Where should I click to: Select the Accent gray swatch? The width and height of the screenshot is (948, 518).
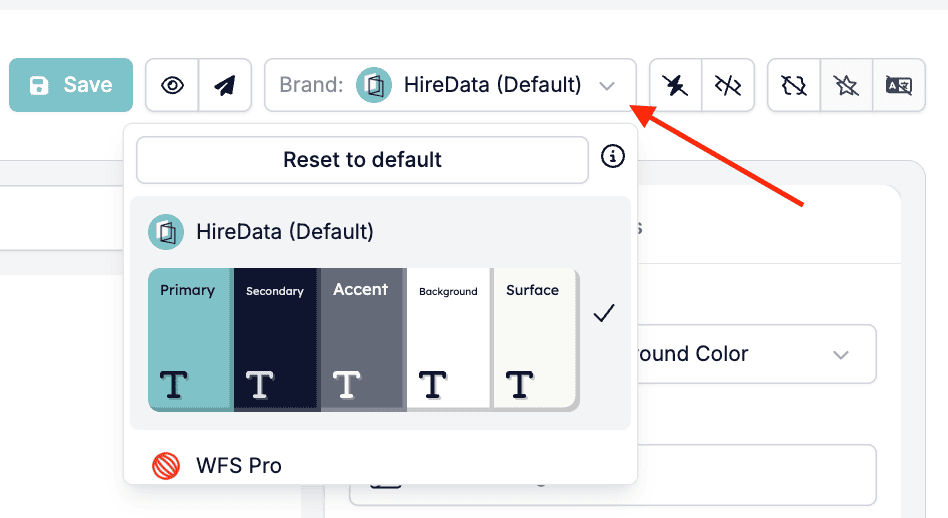click(363, 339)
